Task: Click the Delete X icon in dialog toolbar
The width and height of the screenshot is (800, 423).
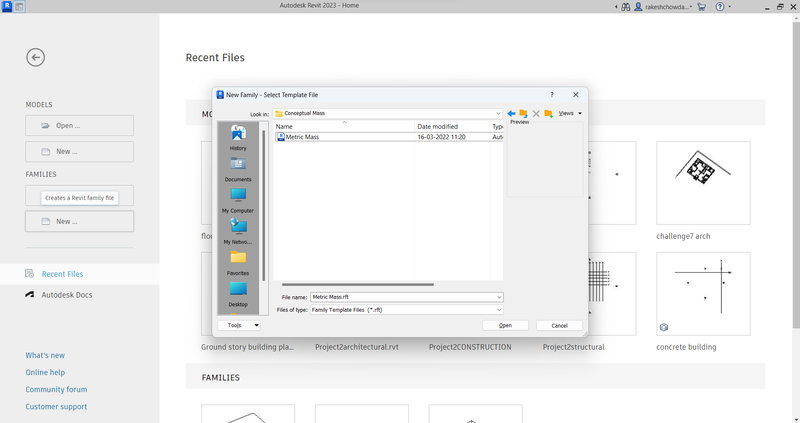Action: tap(536, 113)
